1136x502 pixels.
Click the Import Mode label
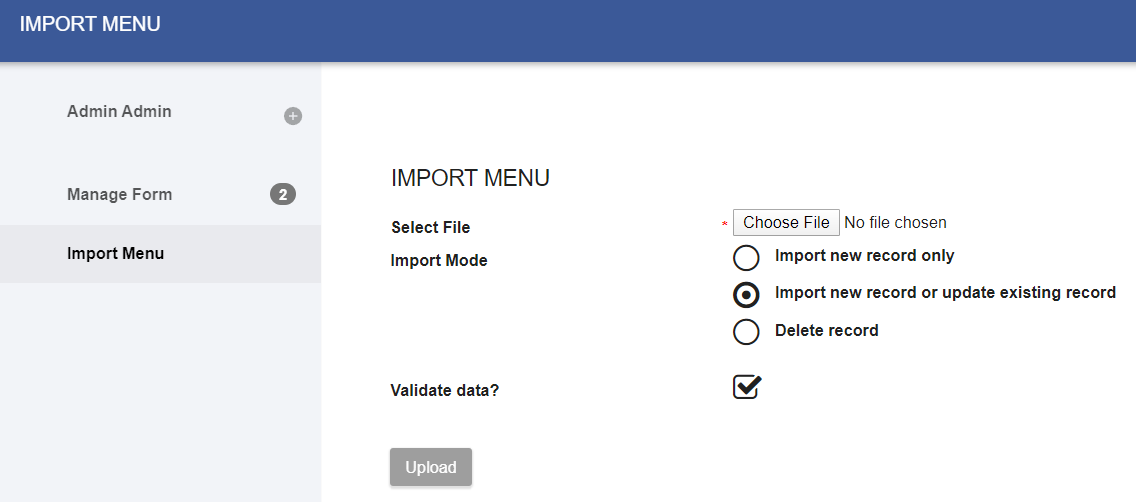point(438,261)
